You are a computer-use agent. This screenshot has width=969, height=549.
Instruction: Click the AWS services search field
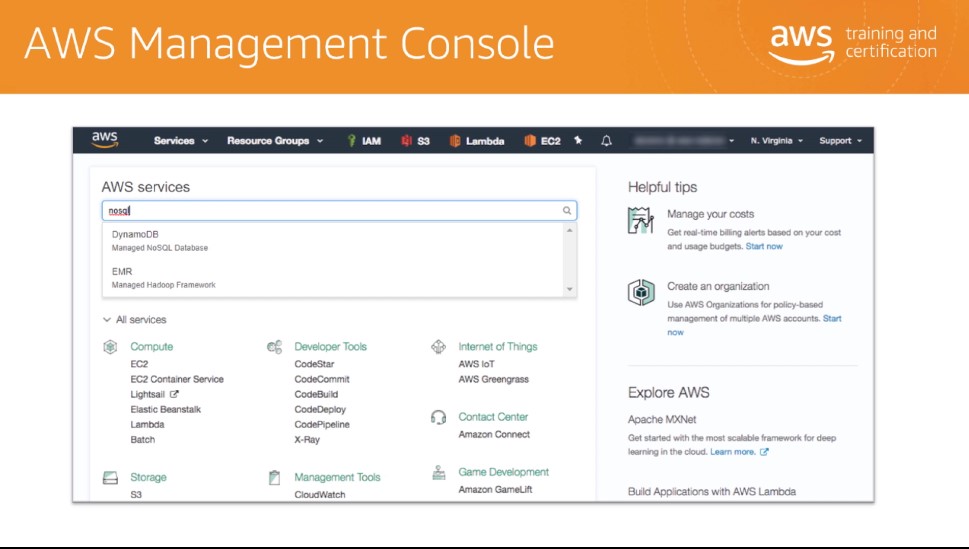(339, 210)
